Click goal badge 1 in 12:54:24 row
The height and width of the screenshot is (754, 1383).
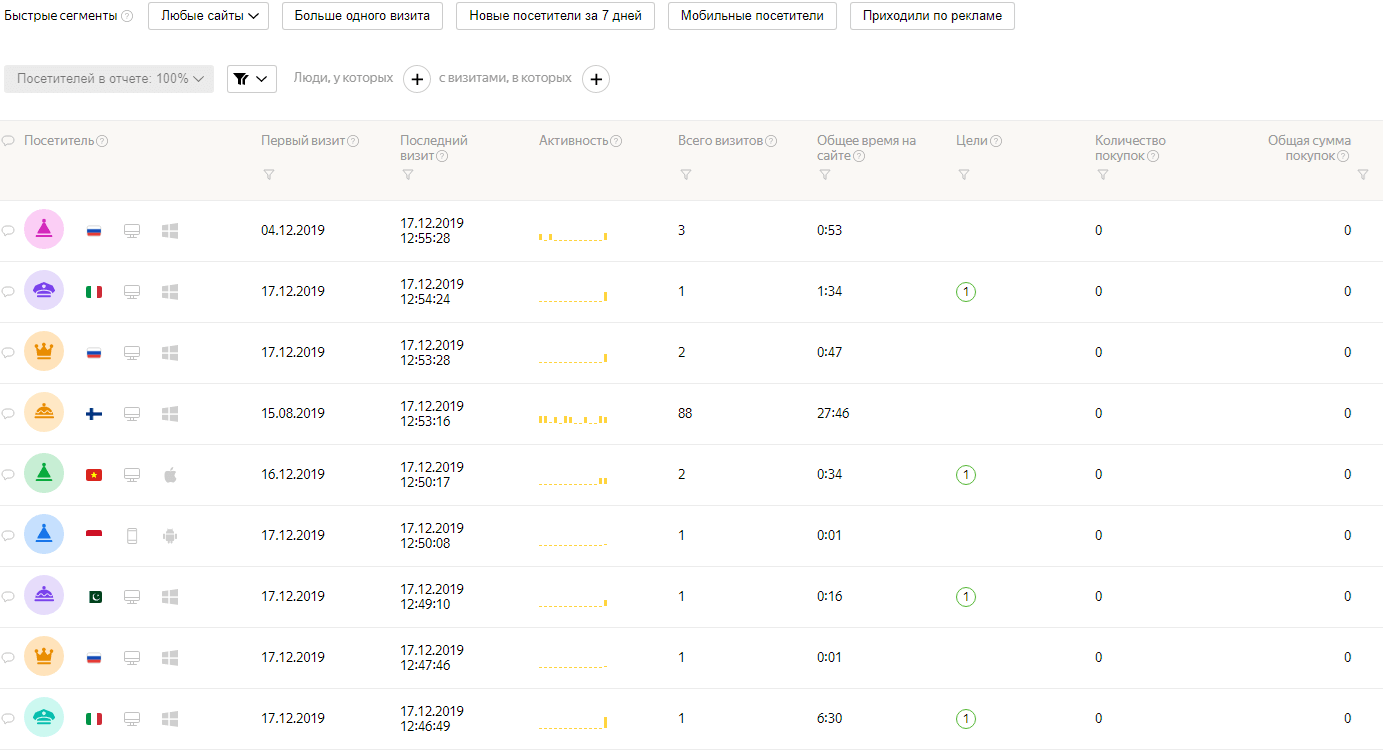coord(965,292)
